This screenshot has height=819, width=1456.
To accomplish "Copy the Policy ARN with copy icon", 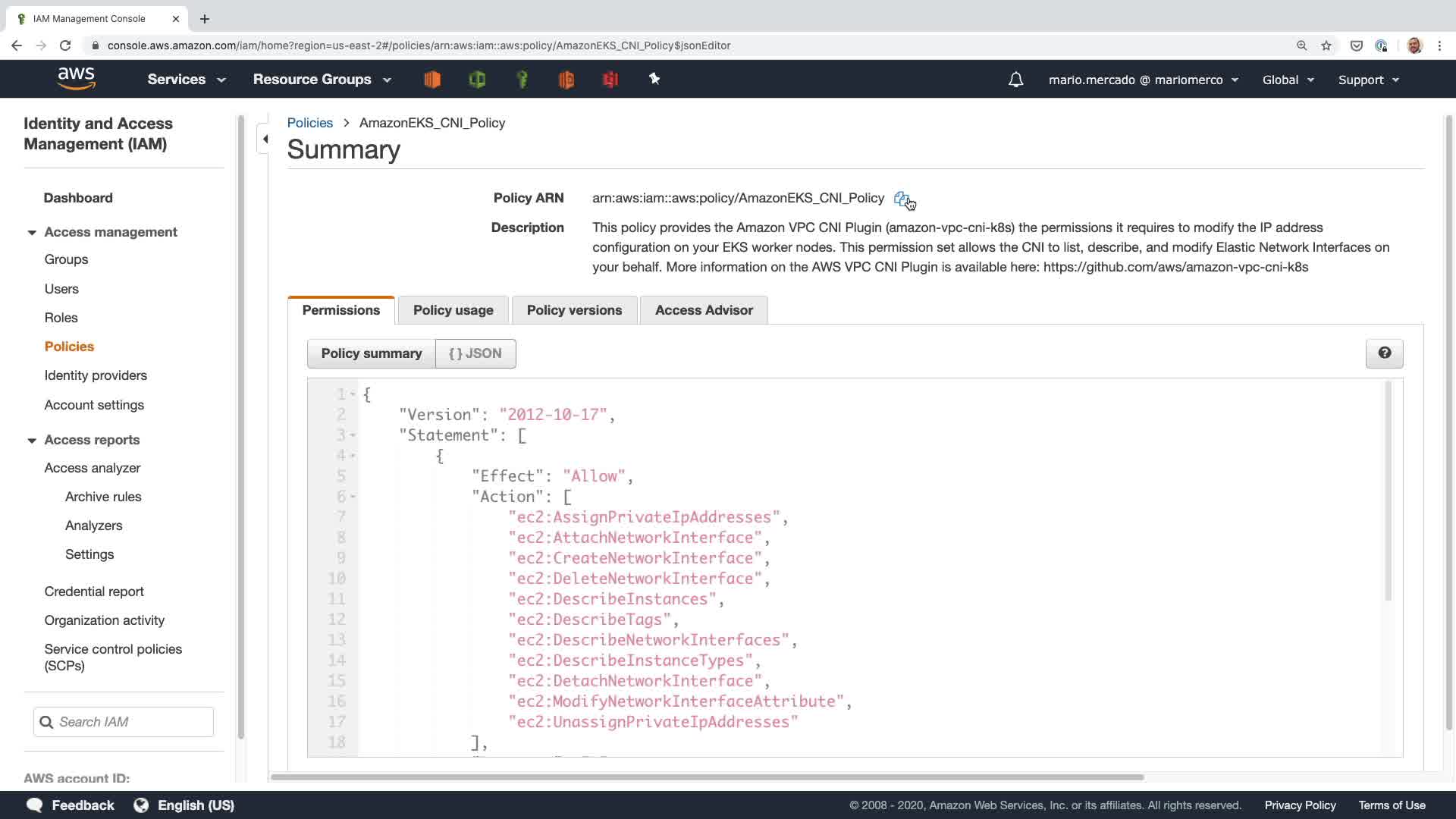I will point(901,199).
